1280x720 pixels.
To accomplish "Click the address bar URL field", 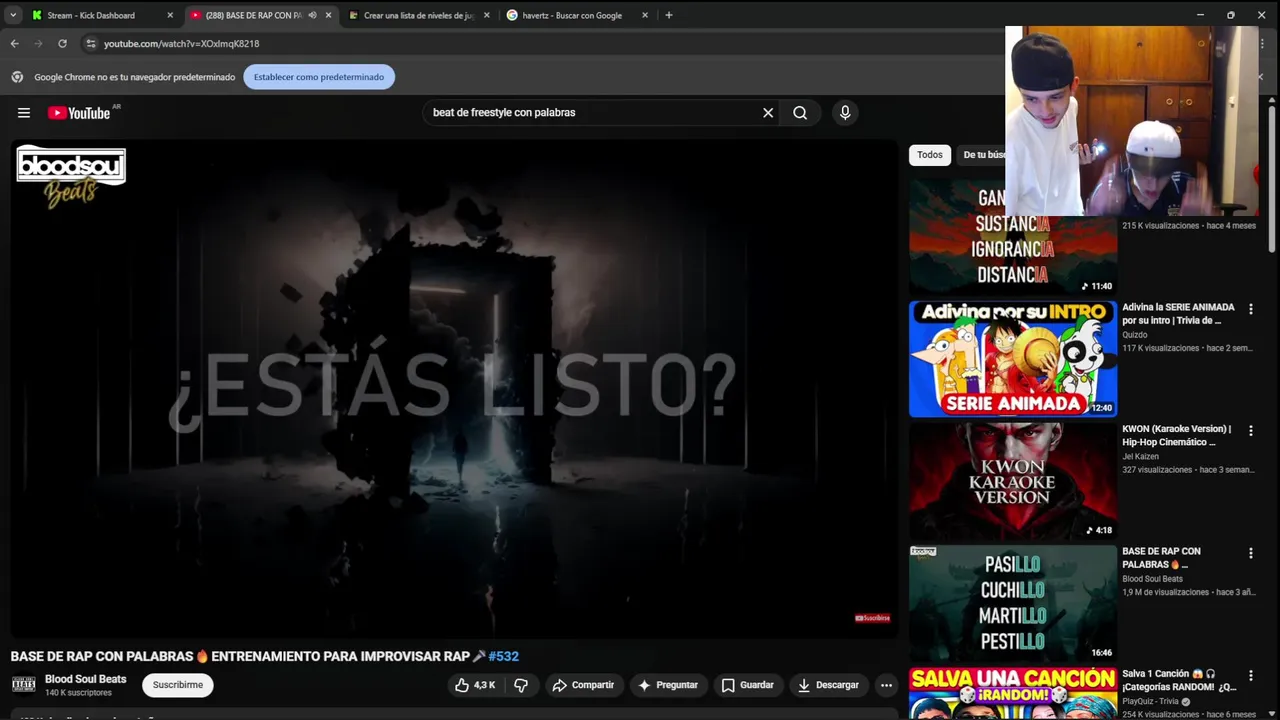I will coord(540,44).
